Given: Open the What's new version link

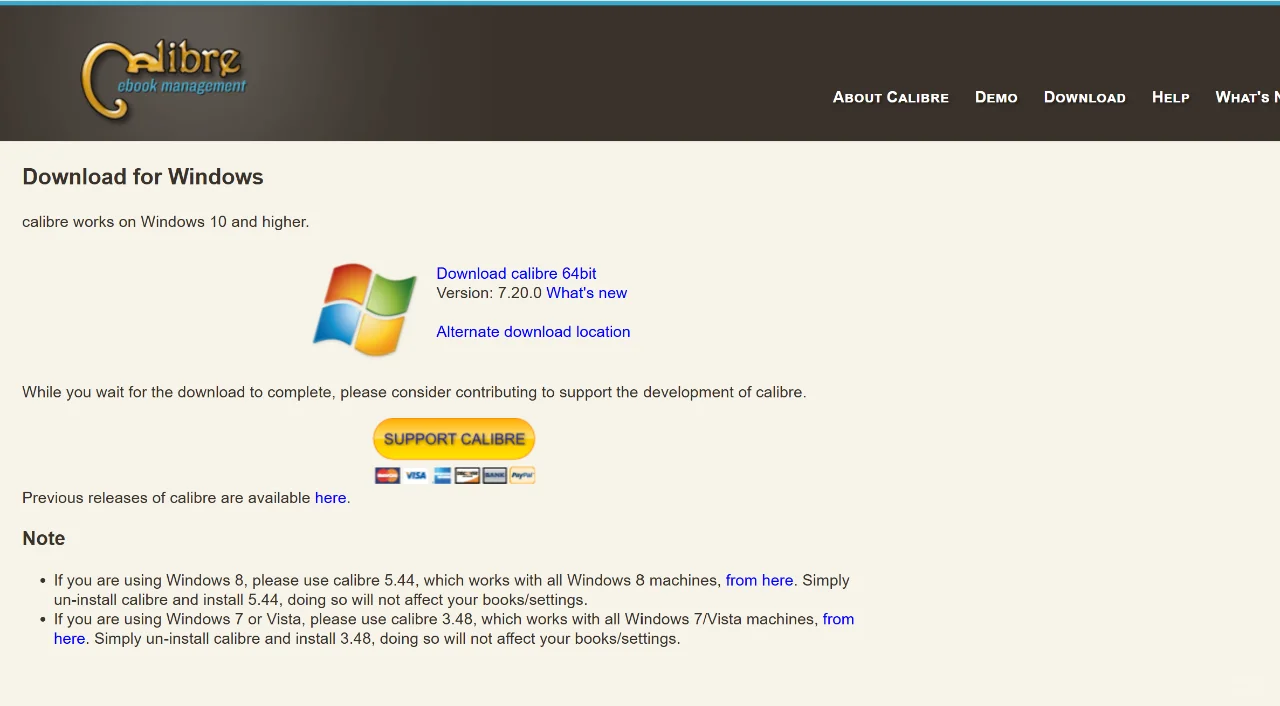Looking at the screenshot, I should [587, 293].
